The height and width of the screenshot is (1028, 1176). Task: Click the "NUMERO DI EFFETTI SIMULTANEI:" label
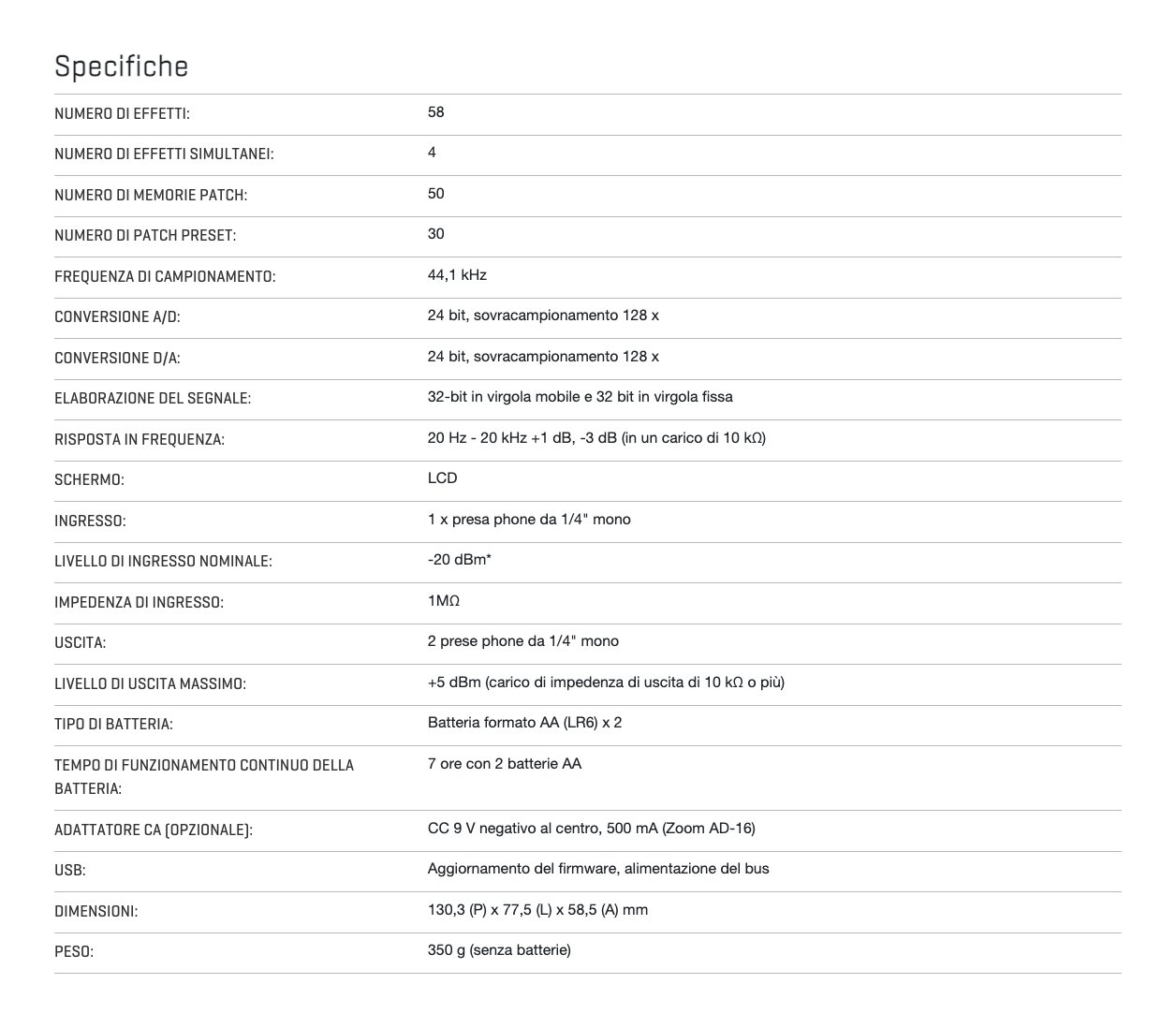[x=164, y=154]
